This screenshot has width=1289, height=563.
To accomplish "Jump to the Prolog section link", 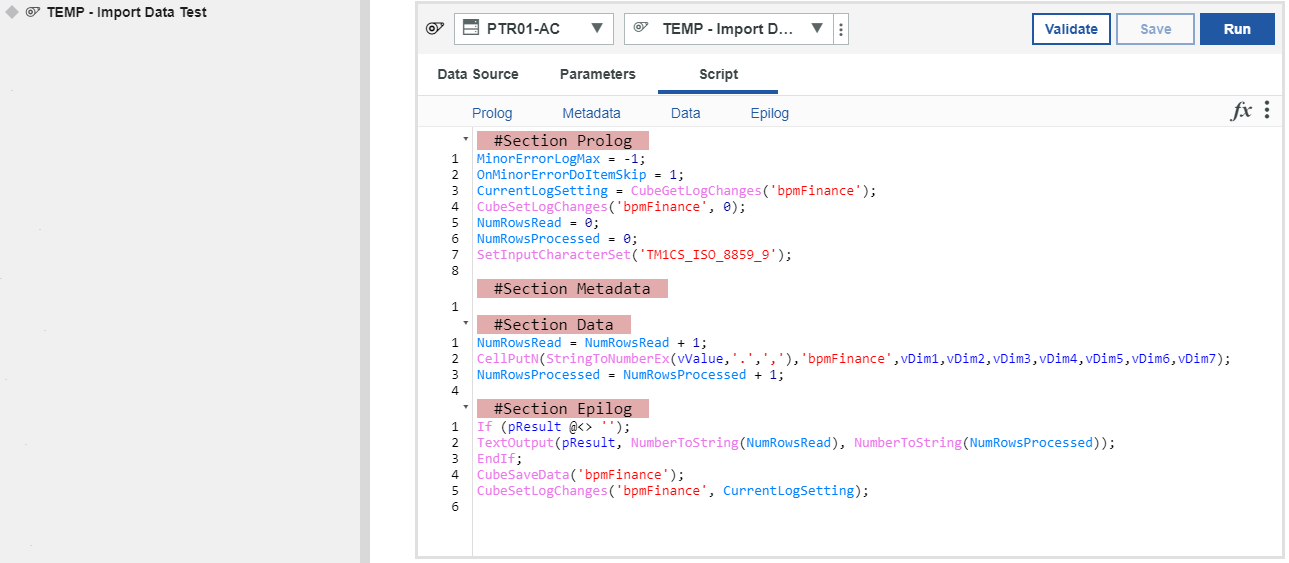I will click(492, 113).
